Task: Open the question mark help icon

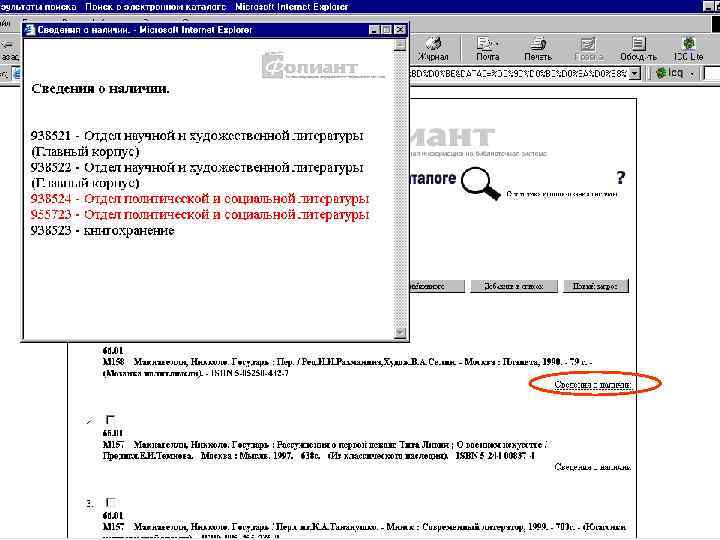Action: click(x=620, y=177)
